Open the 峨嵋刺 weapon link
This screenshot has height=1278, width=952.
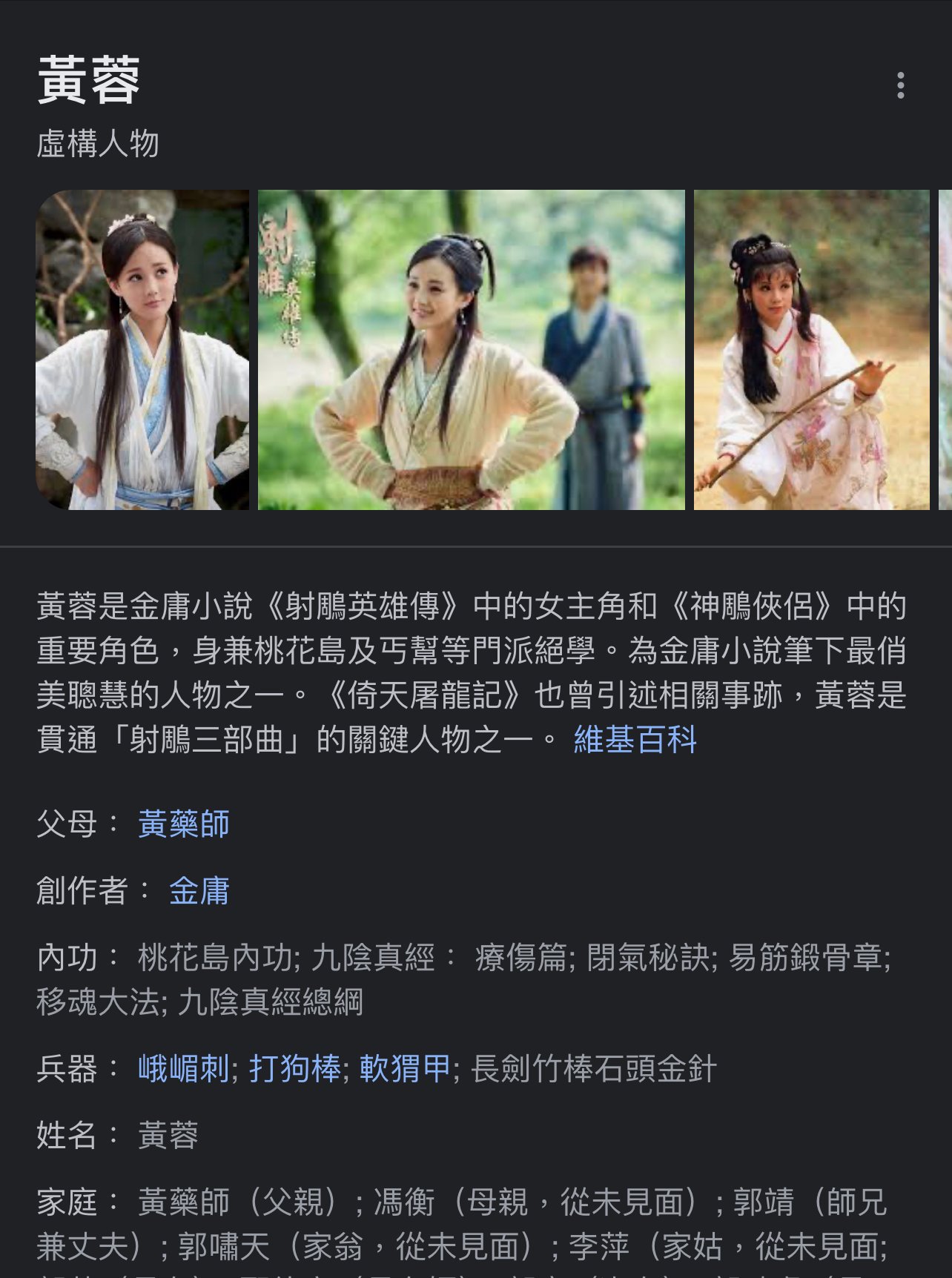click(183, 1068)
